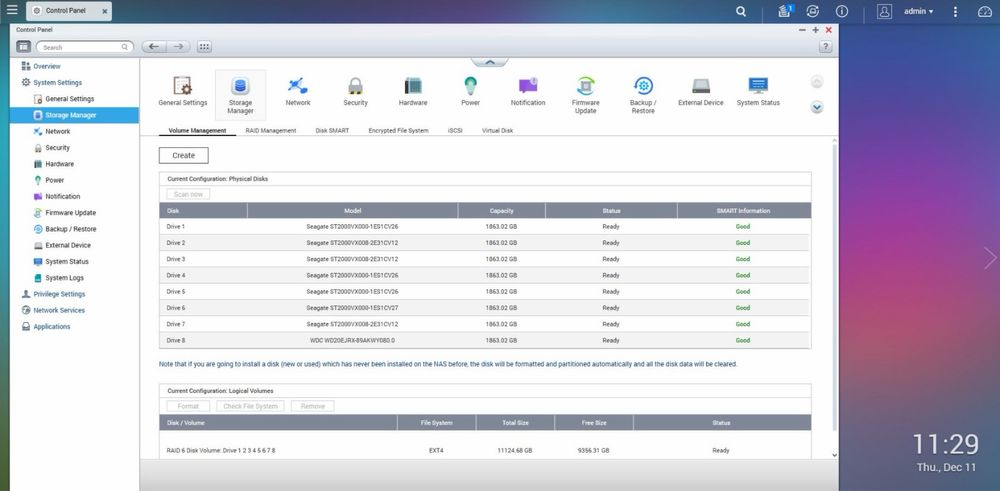The width and height of the screenshot is (1000, 491).
Task: Open the Notification icon
Action: (527, 88)
